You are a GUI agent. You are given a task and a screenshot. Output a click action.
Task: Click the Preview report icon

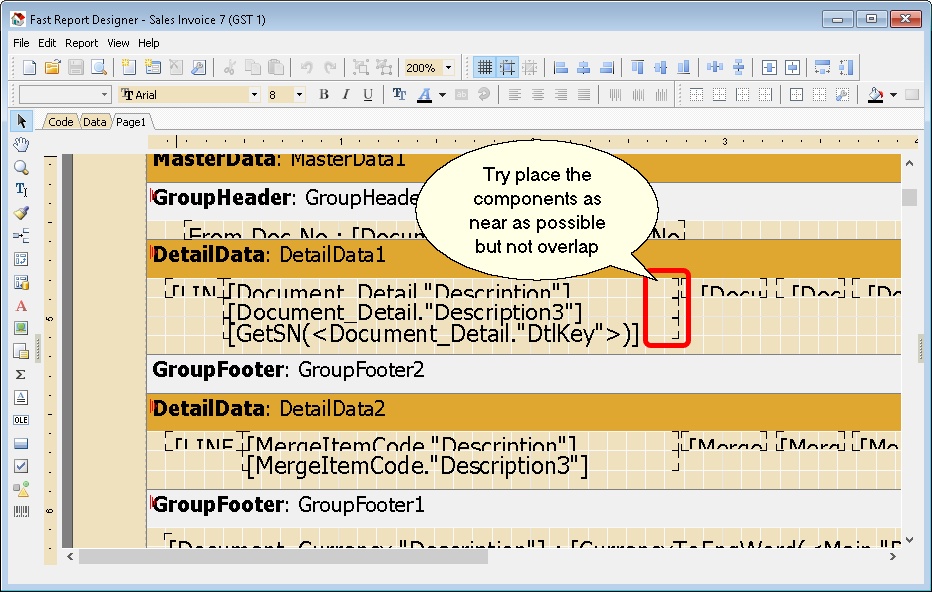click(98, 67)
